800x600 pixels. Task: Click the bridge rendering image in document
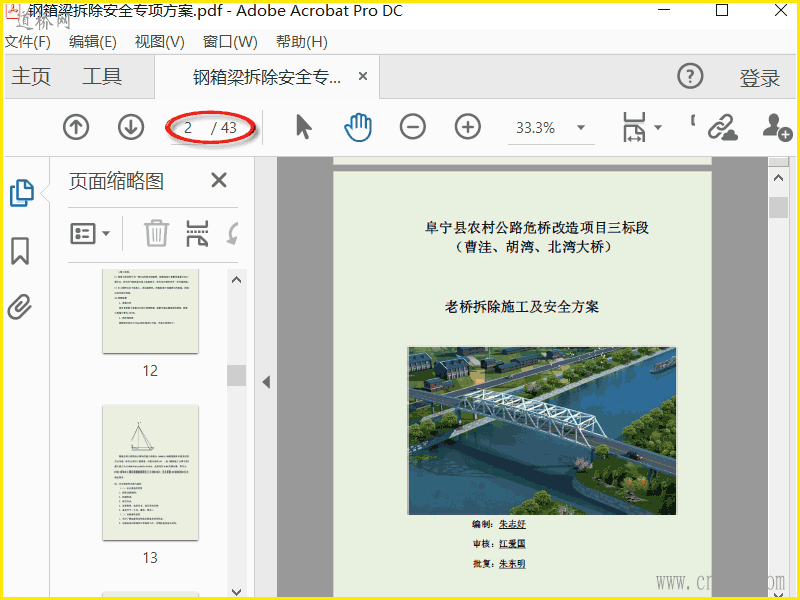[542, 431]
